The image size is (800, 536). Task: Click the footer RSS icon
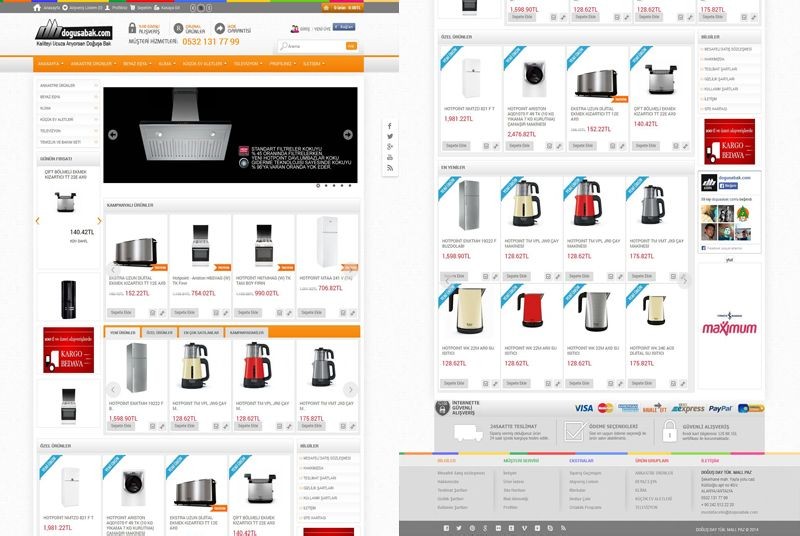563,528
